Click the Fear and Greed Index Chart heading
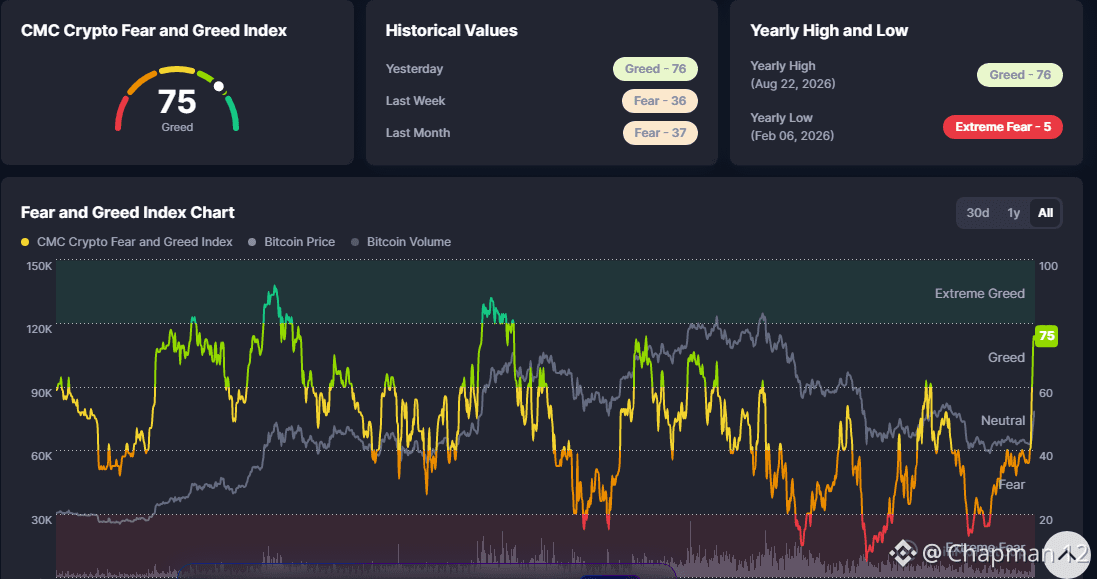 click(x=128, y=213)
